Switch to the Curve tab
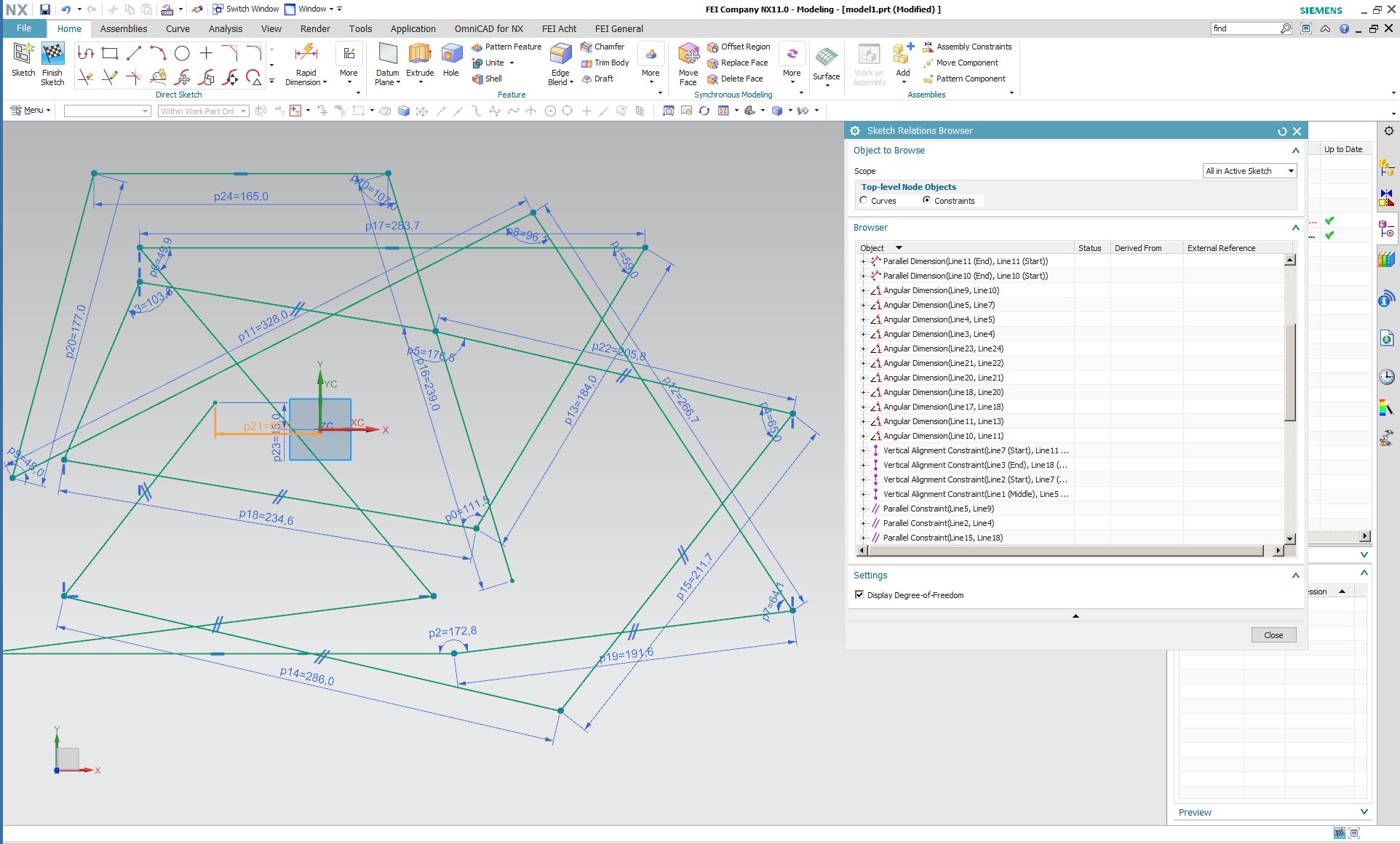Viewport: 1400px width, 844px height. [178, 29]
